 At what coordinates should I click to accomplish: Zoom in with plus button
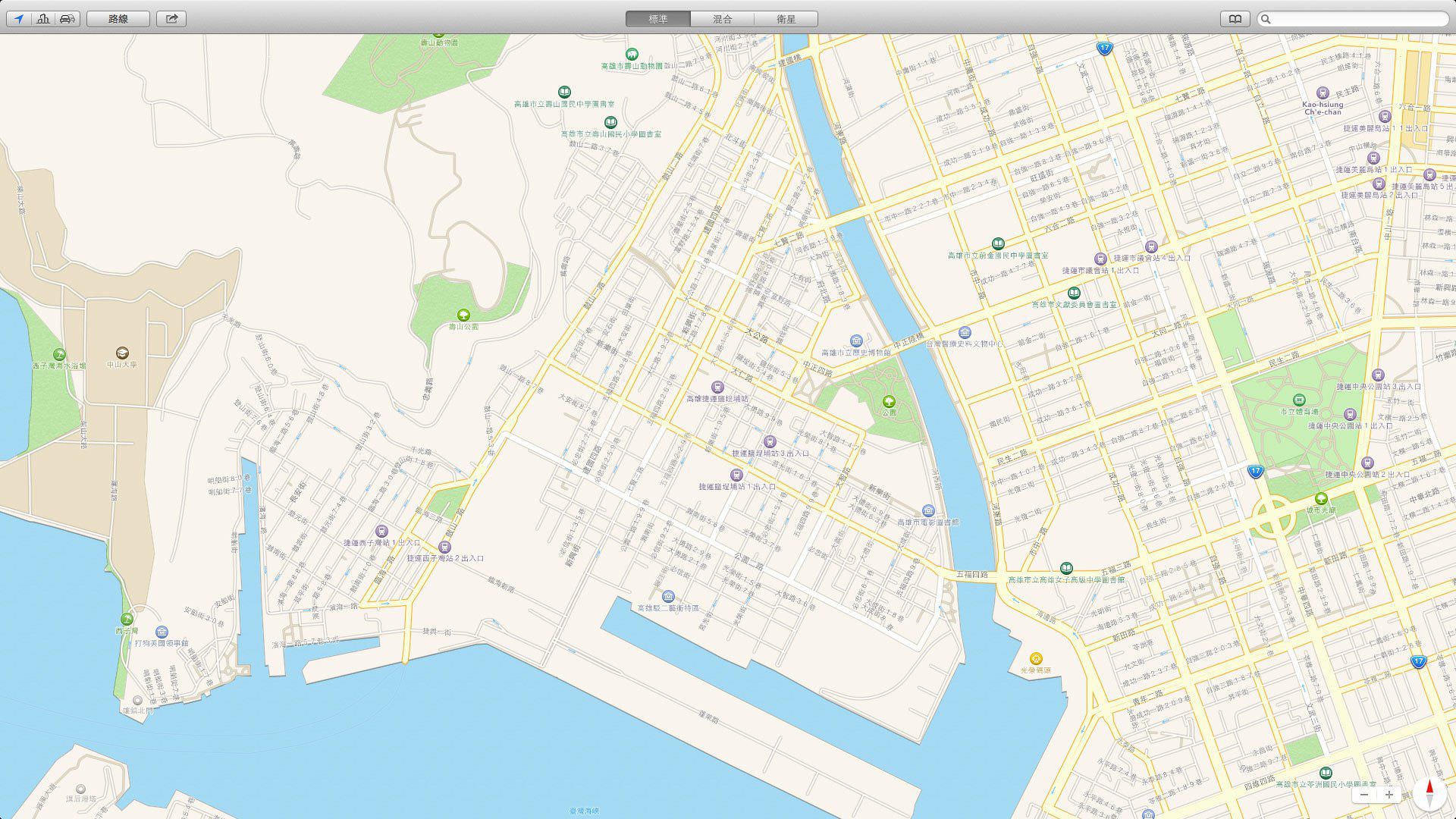[x=1389, y=795]
